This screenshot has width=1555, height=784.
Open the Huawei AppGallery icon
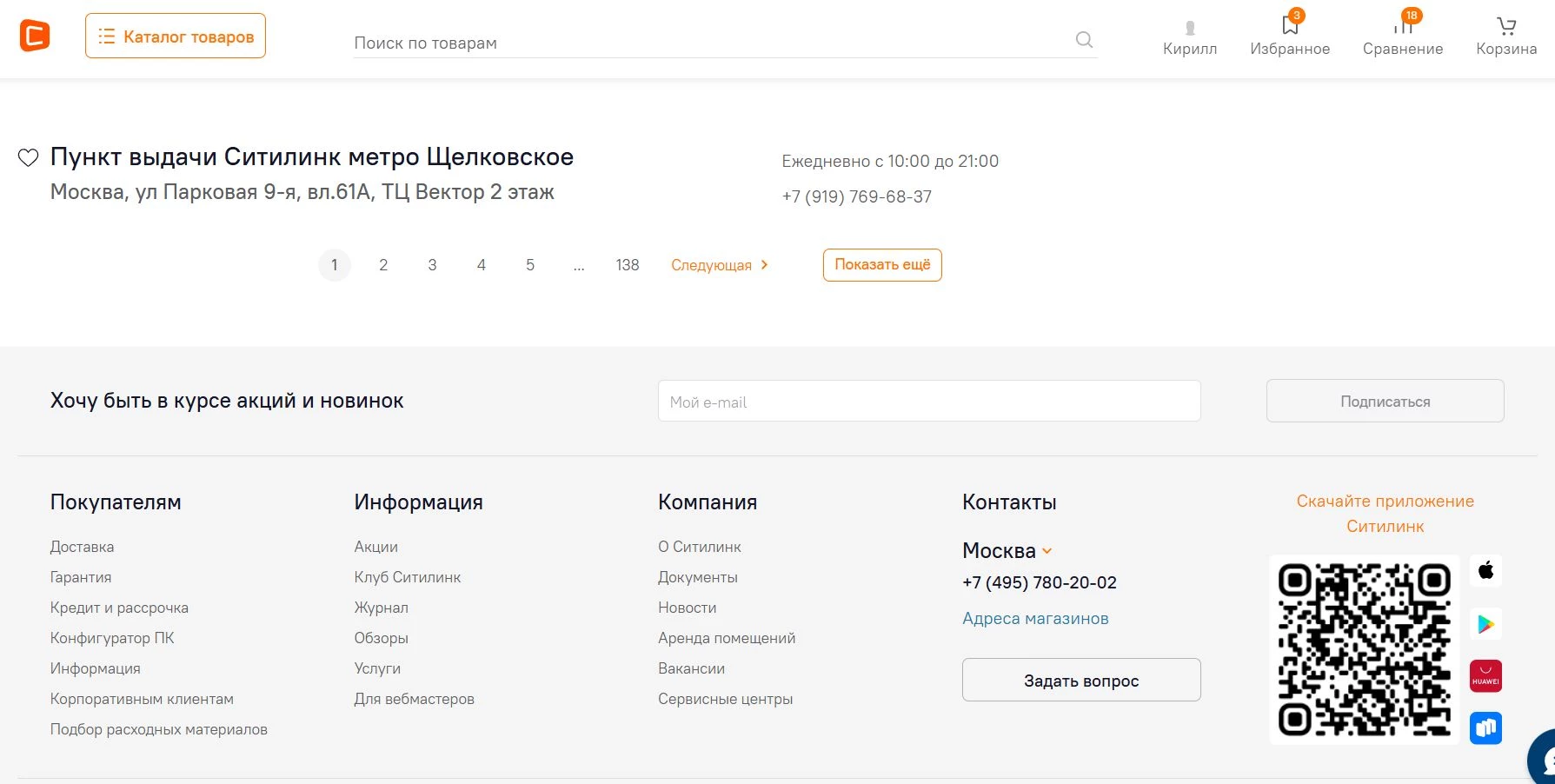tap(1486, 675)
